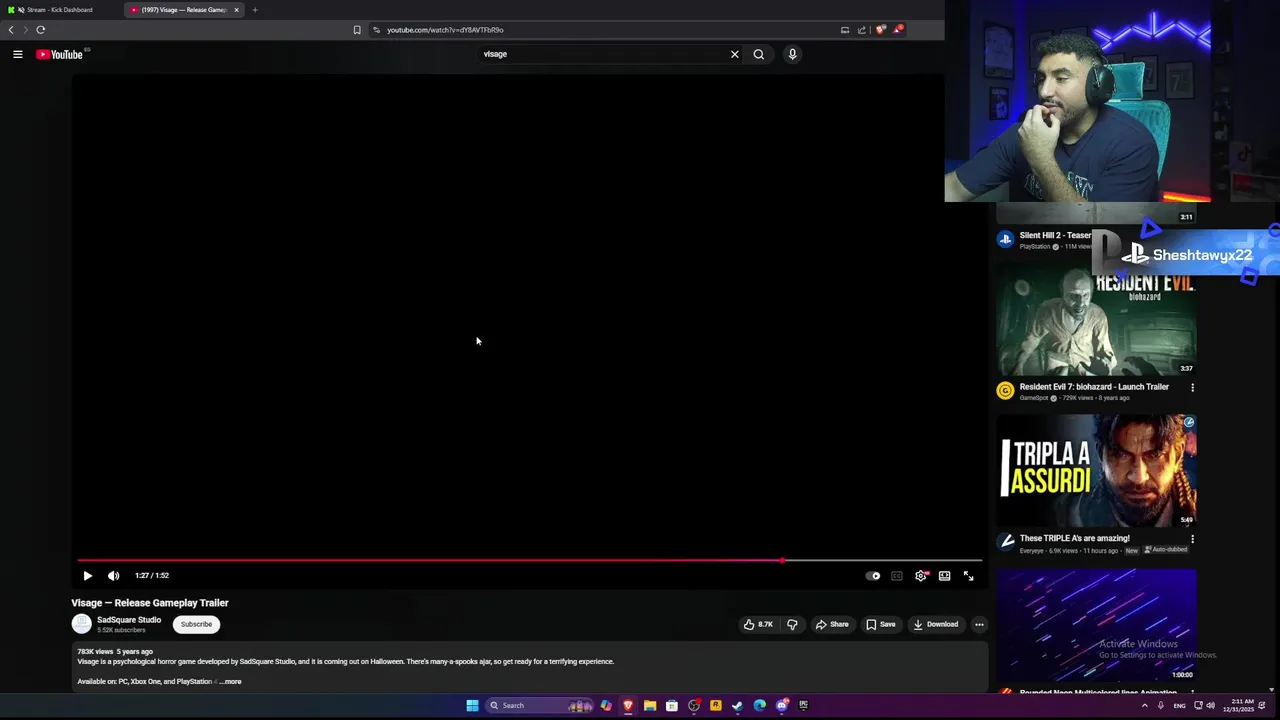The height and width of the screenshot is (720, 1280).
Task: Play the paused Visage trailer
Action: (x=87, y=576)
